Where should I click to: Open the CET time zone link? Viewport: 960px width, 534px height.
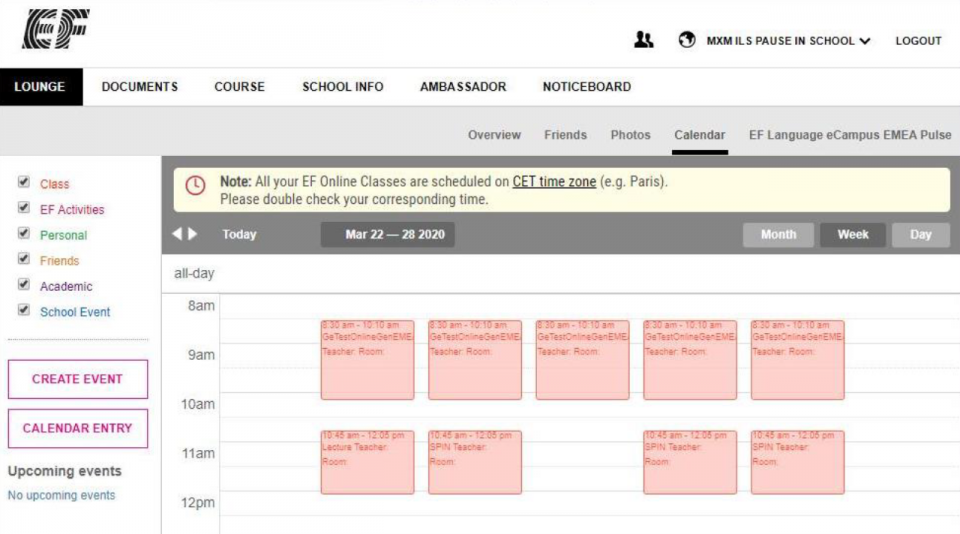coord(554,182)
